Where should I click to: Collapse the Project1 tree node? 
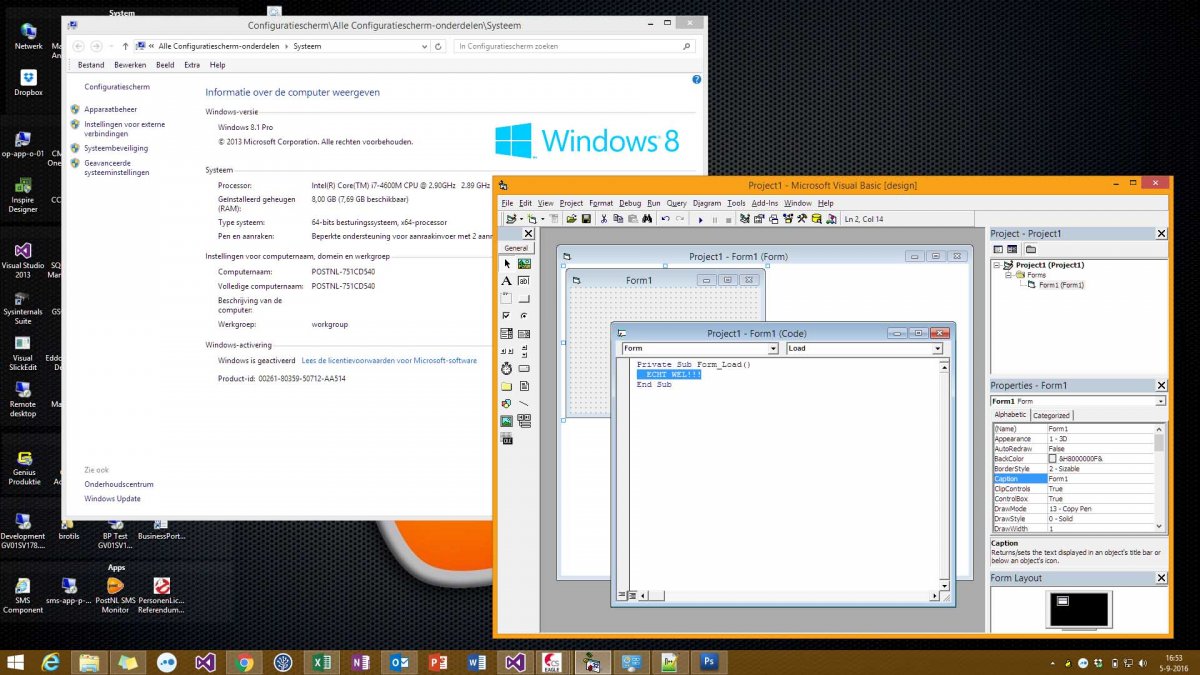pyautogui.click(x=997, y=265)
